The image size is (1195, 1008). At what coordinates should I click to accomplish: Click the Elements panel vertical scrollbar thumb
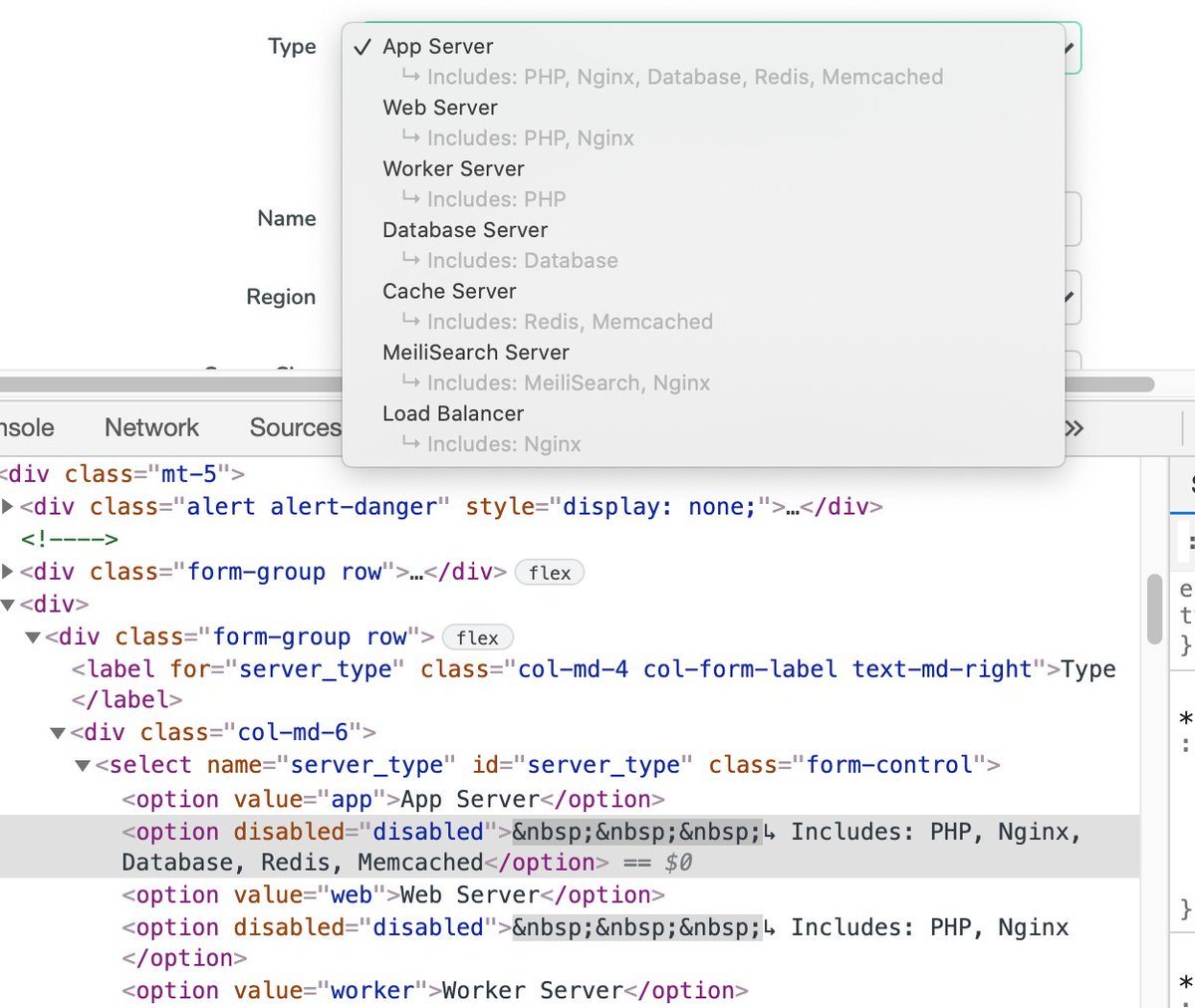point(1154,608)
